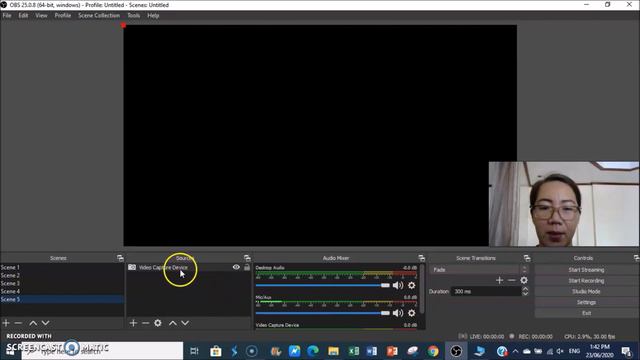Click the webcam preview in canvas
640x360 pixels.
coord(564,204)
